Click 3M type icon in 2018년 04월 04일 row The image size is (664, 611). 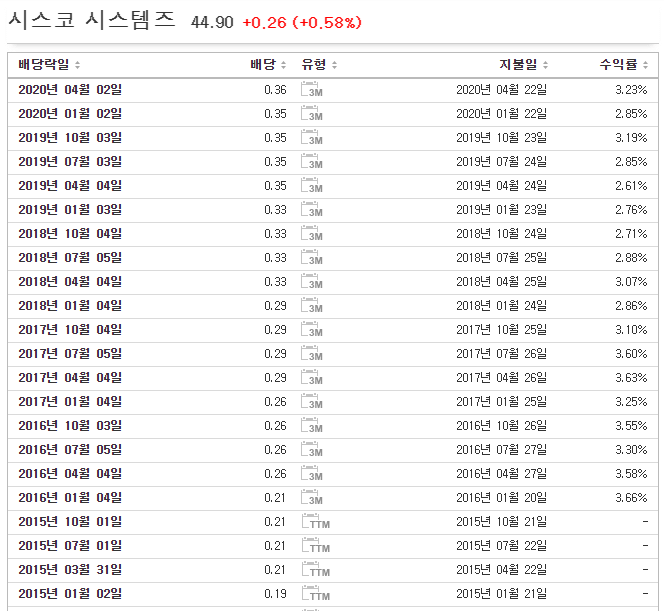point(312,282)
